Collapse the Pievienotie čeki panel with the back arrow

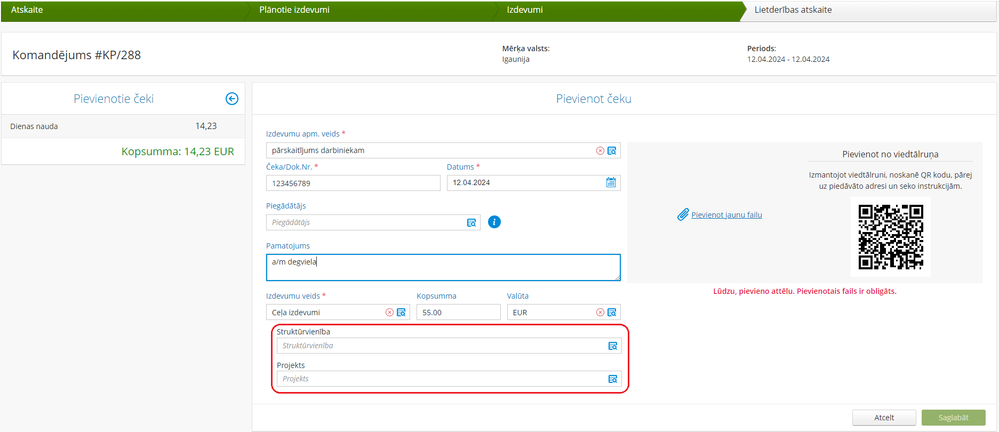tap(232, 99)
